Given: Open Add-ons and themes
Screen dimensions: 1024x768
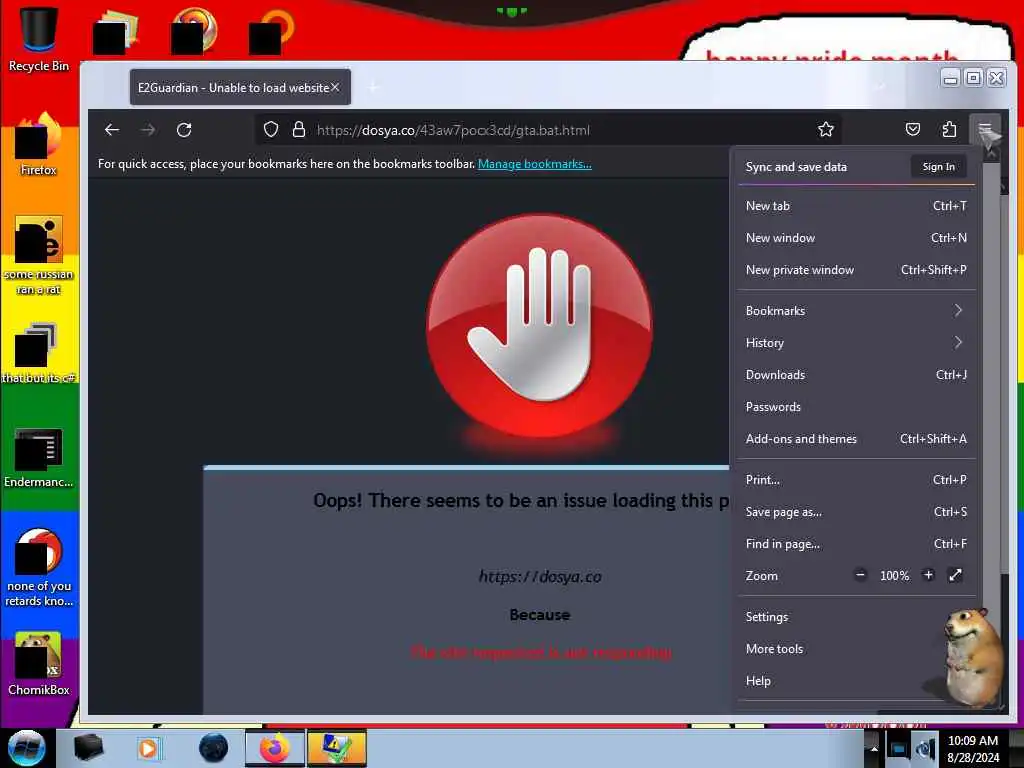Looking at the screenshot, I should pyautogui.click(x=856, y=439).
